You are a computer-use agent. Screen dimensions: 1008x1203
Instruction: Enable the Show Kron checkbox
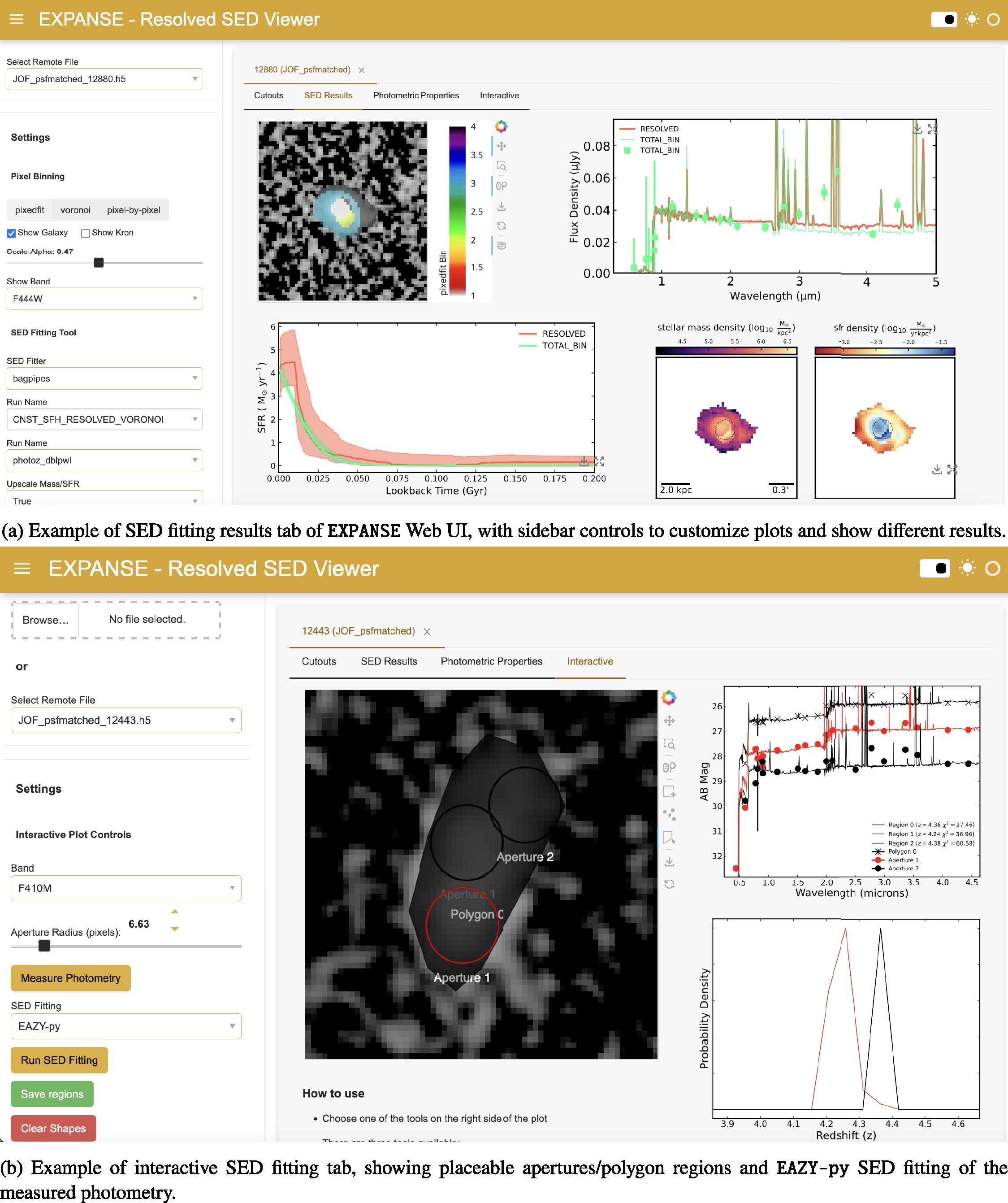point(85,233)
